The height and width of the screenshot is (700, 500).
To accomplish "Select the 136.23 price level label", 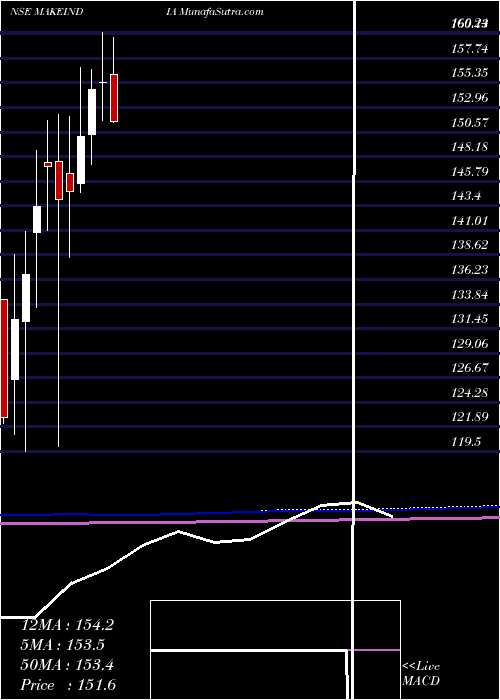I will [x=469, y=270].
